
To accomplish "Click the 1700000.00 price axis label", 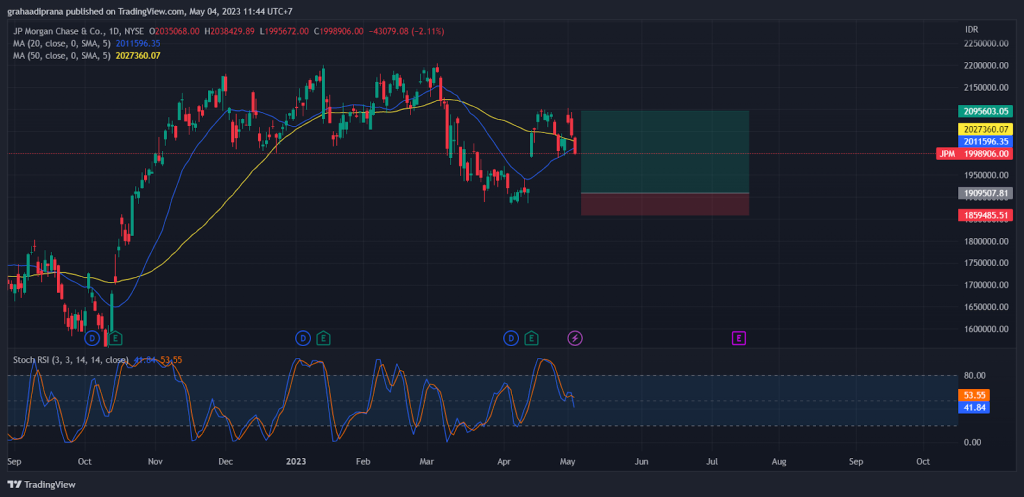I will click(x=986, y=285).
